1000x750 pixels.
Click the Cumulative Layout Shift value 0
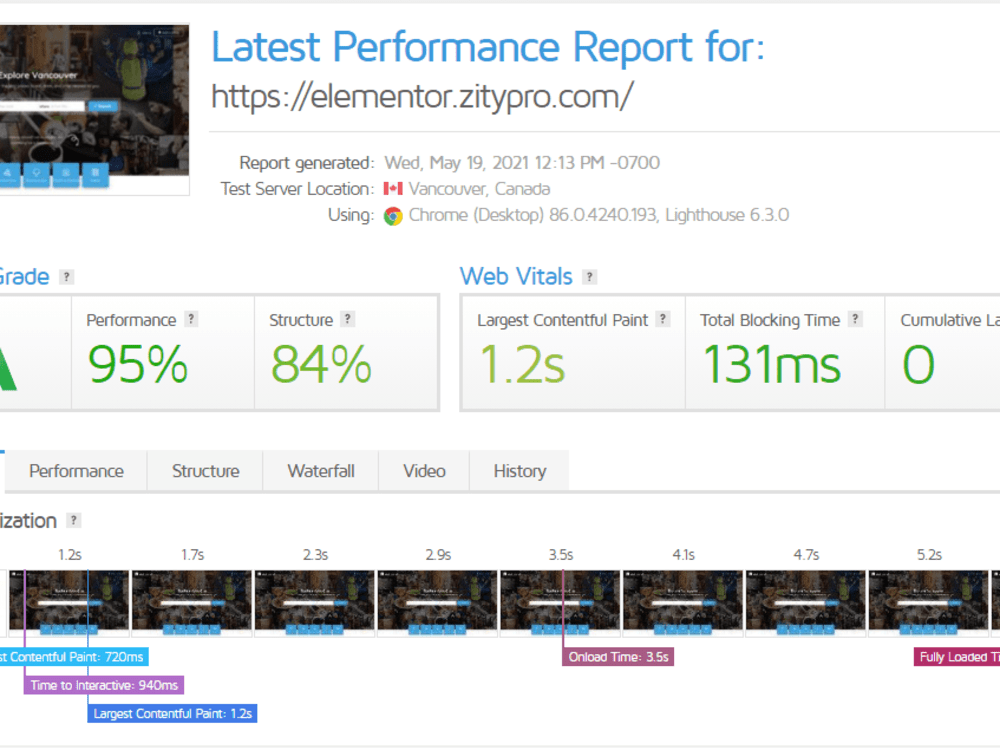coord(918,364)
